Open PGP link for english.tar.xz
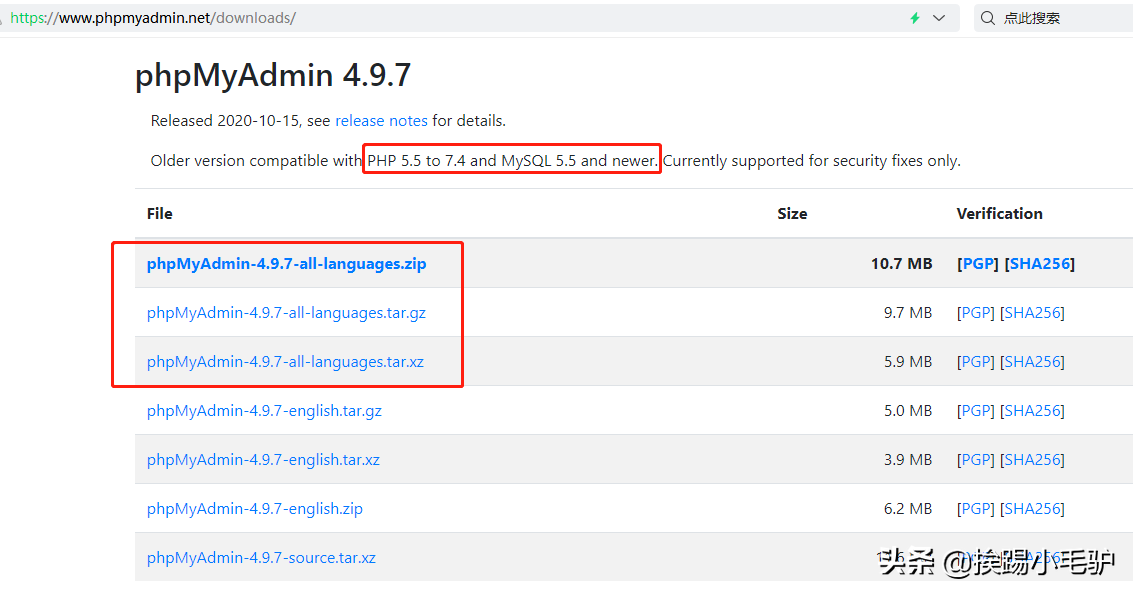The image size is (1133, 594). pos(975,460)
